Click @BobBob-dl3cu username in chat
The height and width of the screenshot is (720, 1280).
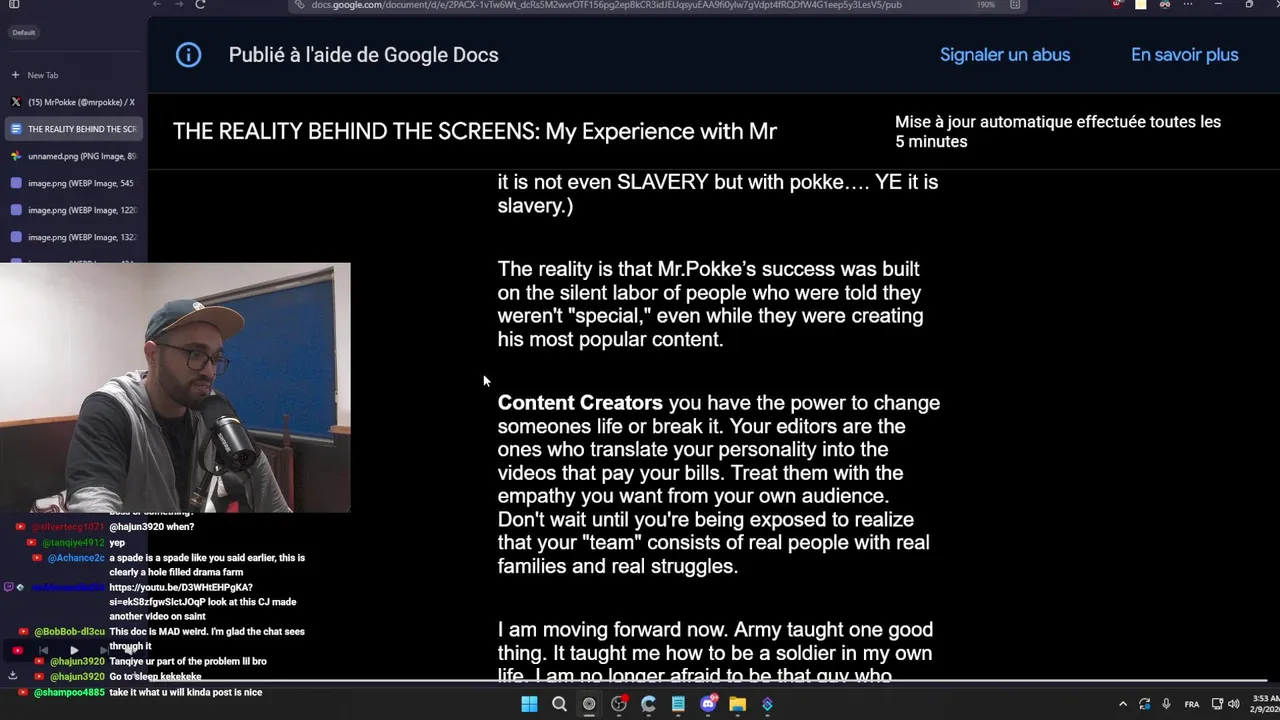pyautogui.click(x=69, y=632)
